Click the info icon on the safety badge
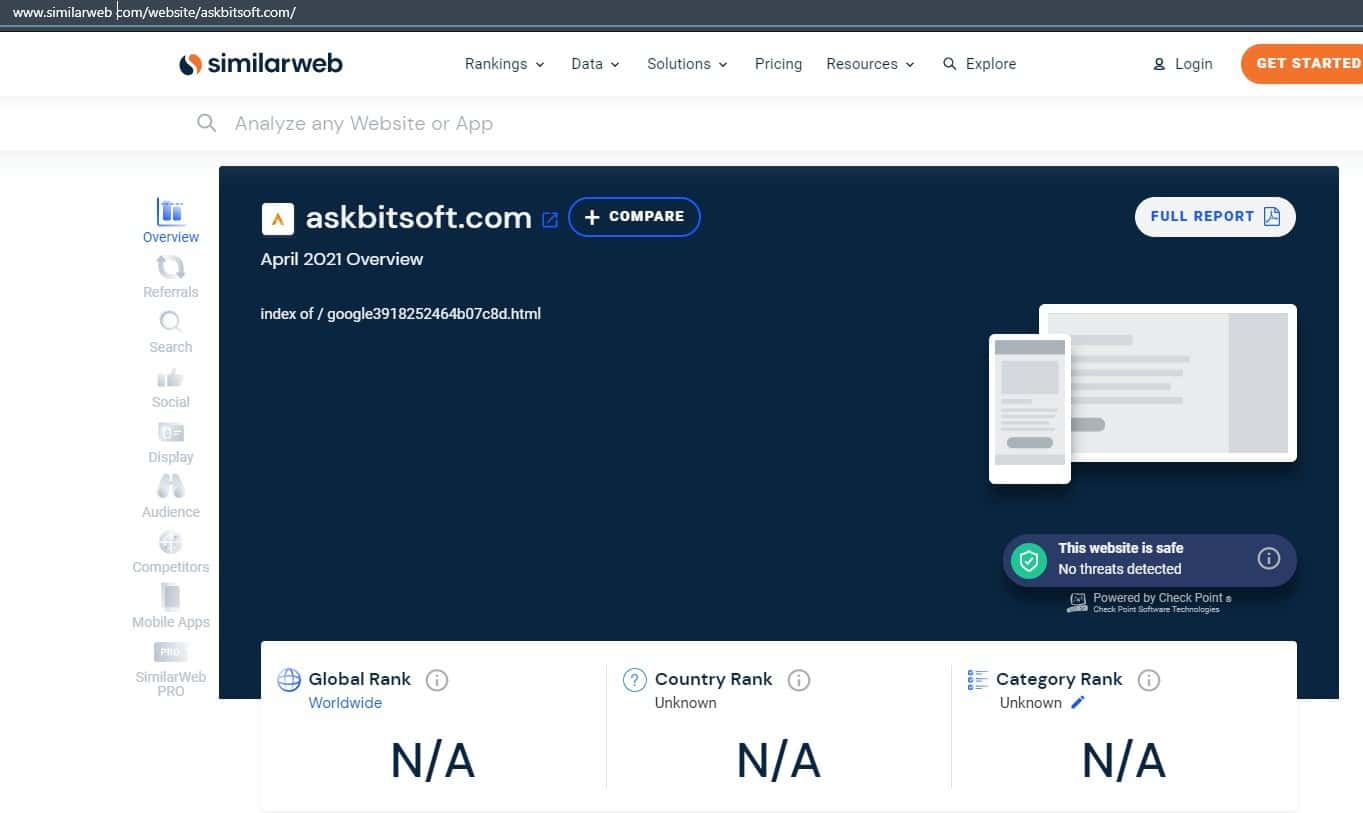This screenshot has width=1363, height=813. coord(1268,558)
